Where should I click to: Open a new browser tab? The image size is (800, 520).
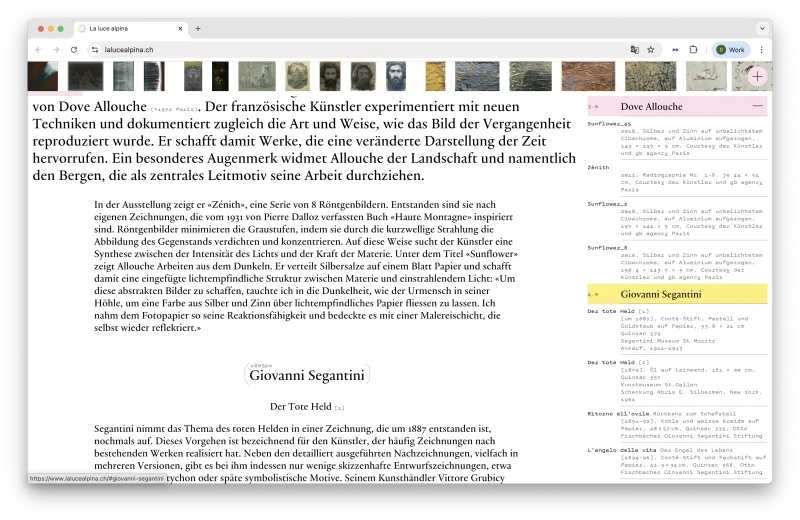198,29
